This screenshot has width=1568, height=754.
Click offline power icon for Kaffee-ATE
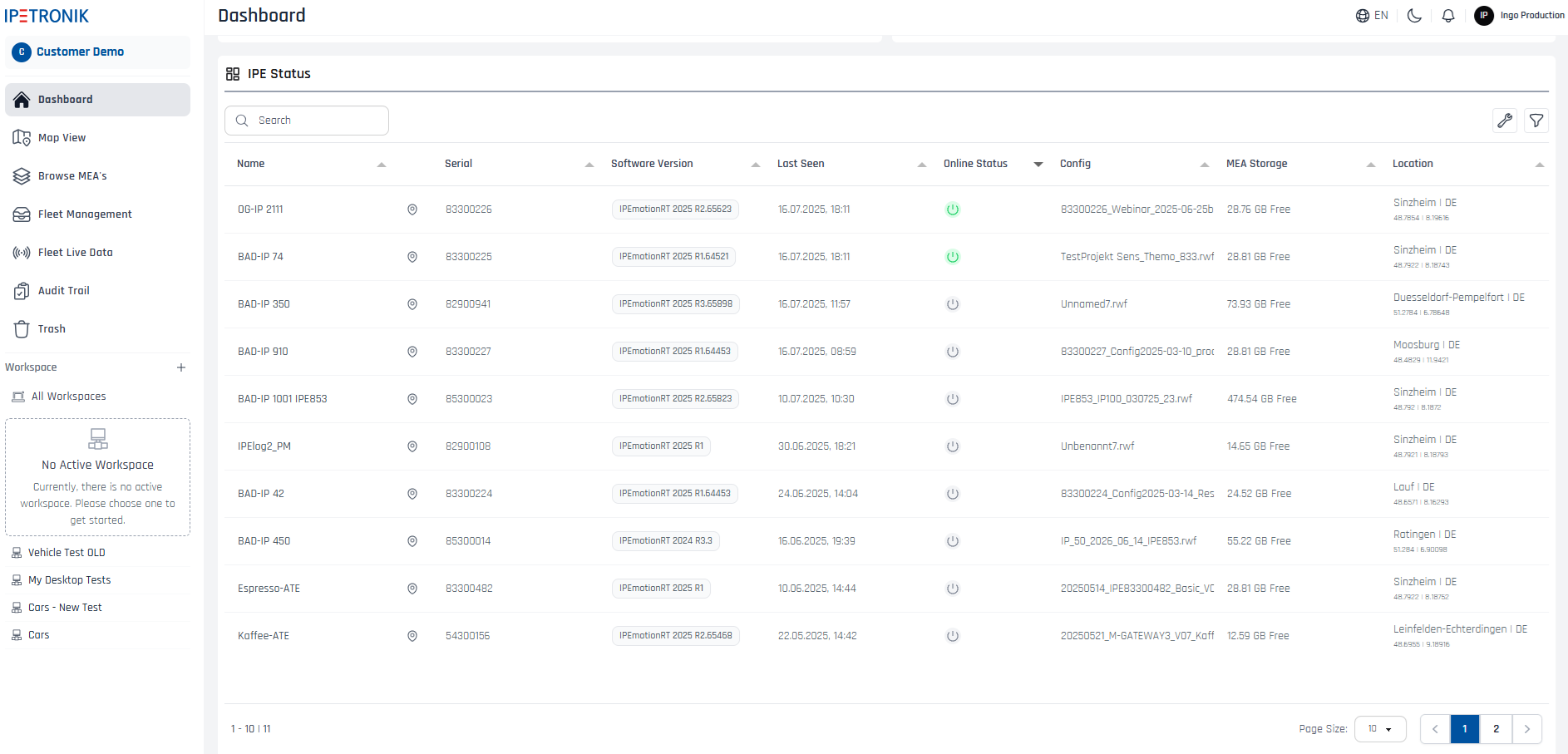point(953,636)
